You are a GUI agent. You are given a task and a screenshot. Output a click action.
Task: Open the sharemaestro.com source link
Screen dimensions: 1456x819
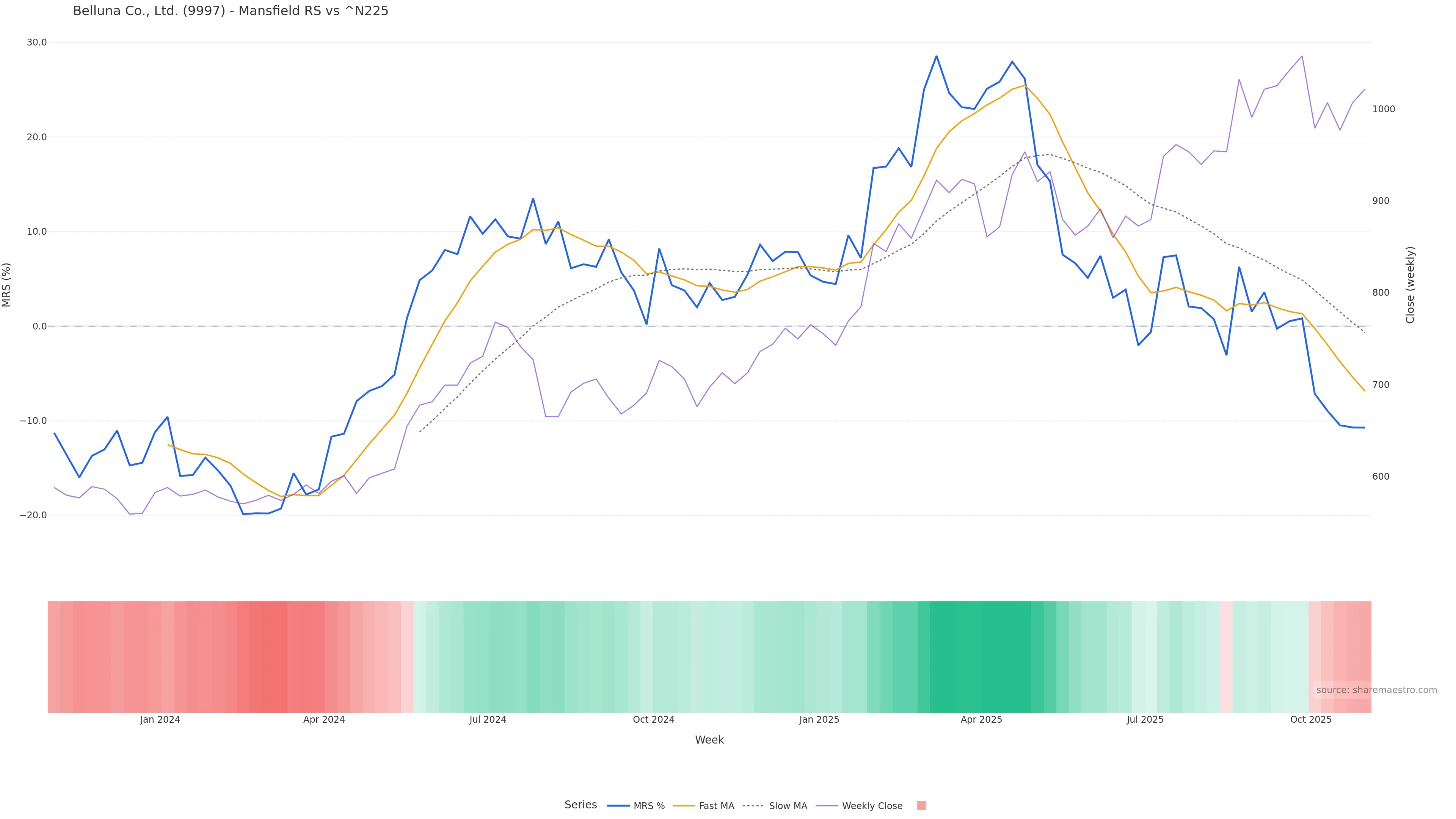[x=1376, y=690]
